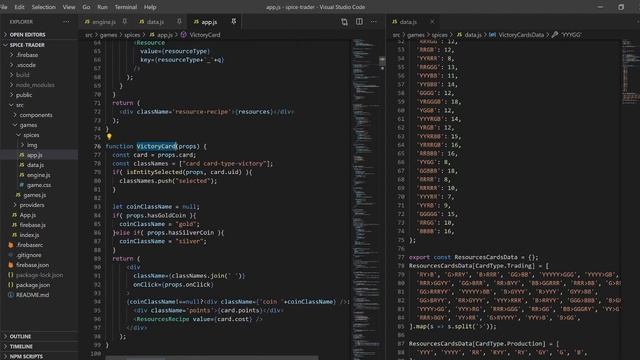
Task: Click pin icon on left data.js tab
Action: 179,22
